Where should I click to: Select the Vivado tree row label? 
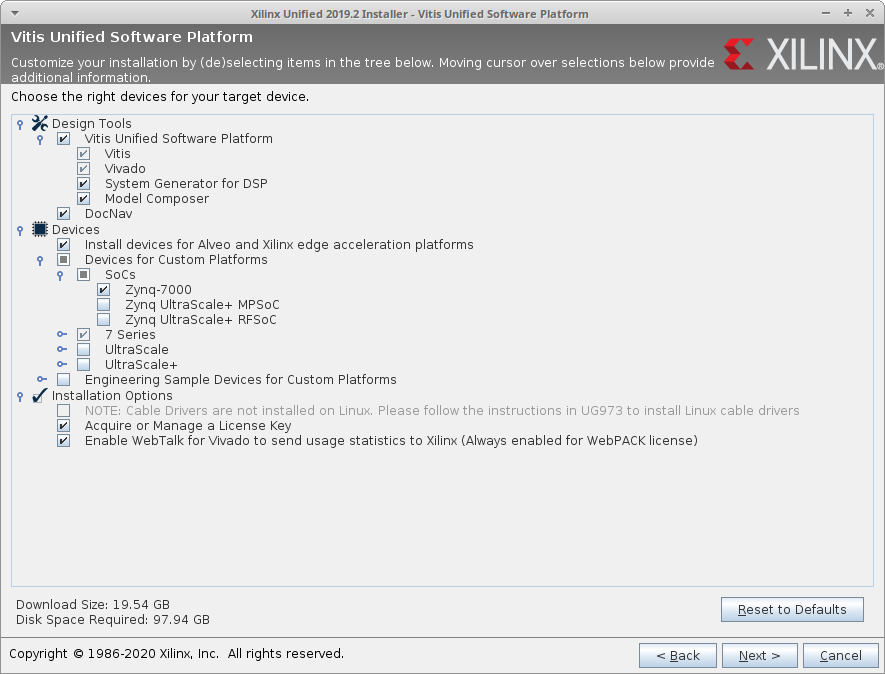coord(125,169)
